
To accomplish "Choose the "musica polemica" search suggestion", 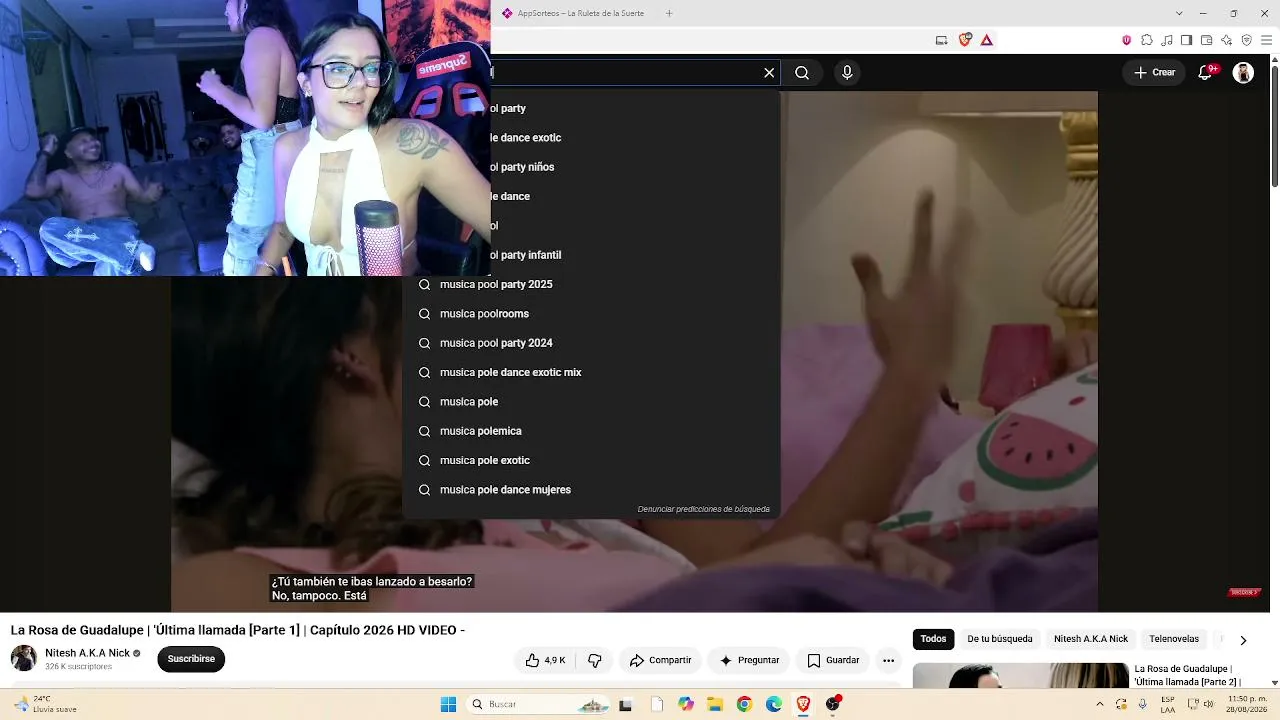I will coord(591,431).
